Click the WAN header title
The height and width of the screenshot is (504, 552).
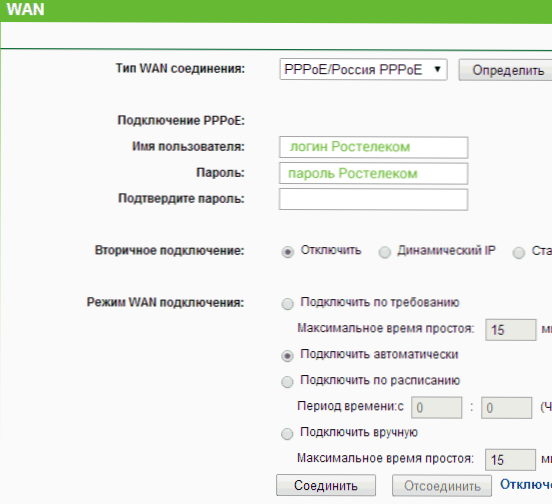coord(25,9)
